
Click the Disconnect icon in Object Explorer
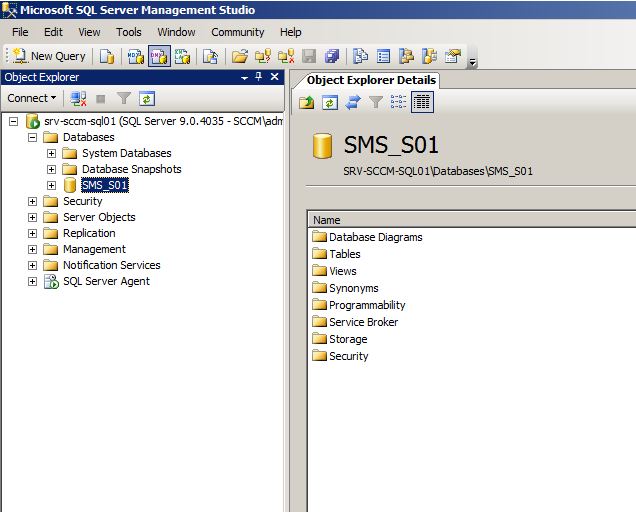click(78, 99)
